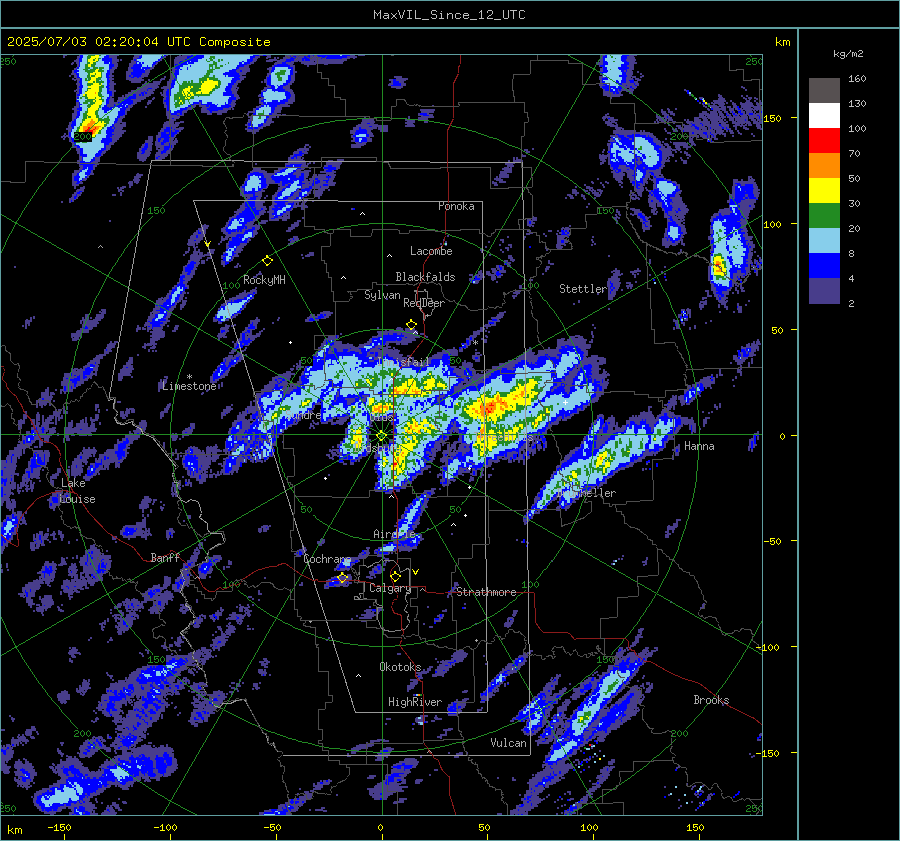Select the Limestone label
Viewport: 900px width, 841px height.
189,386
